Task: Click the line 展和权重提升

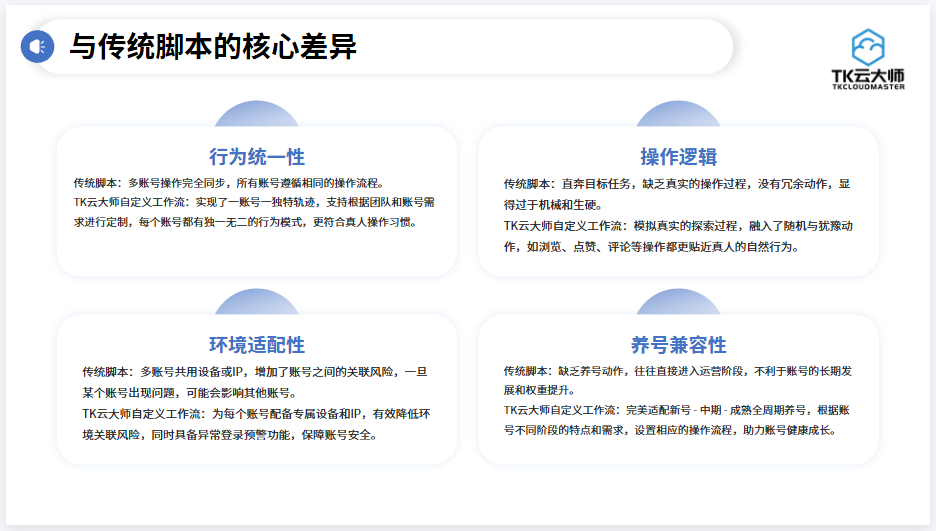Action: [x=541, y=390]
